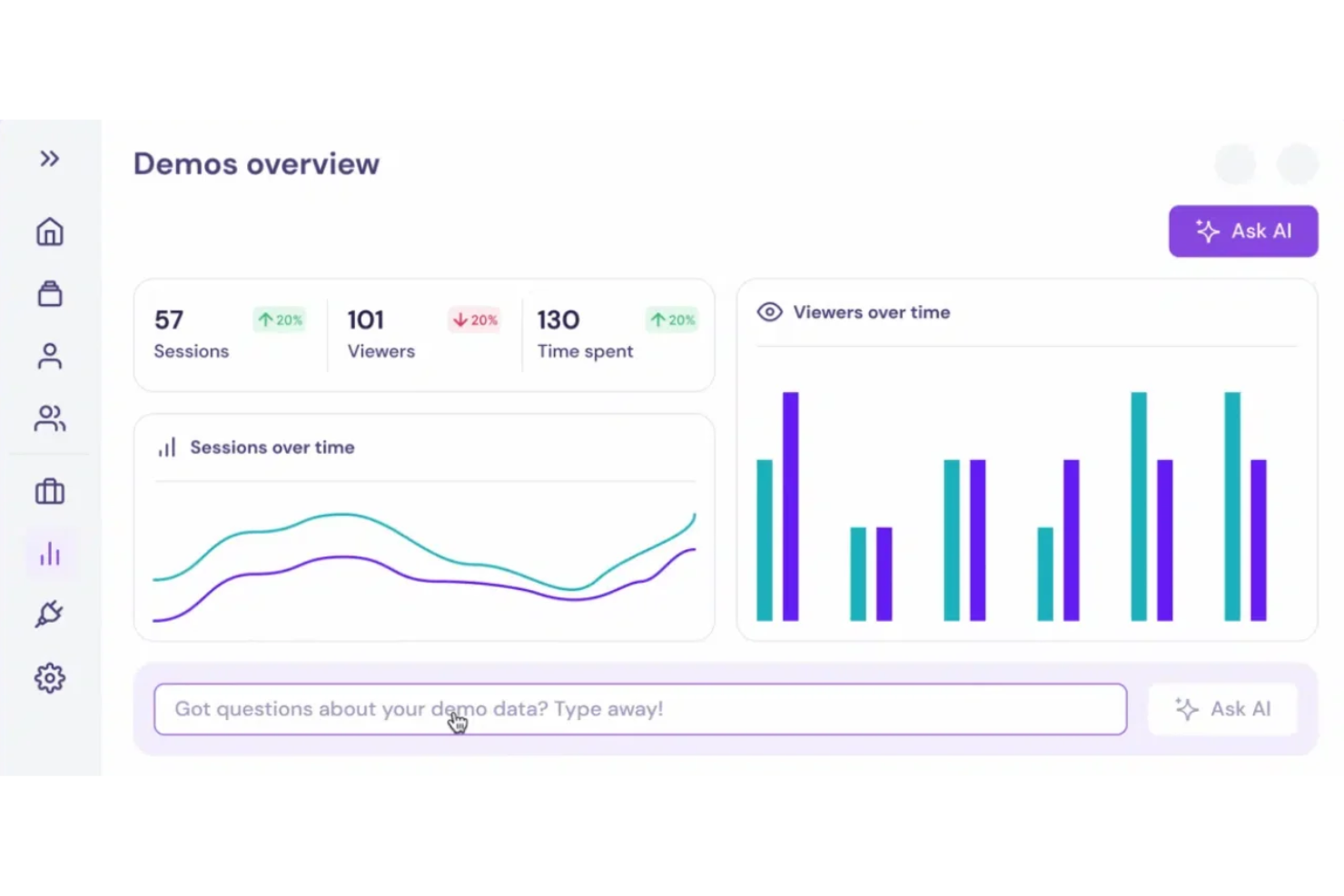Screen dimensions: 1344x896
Task: Open the workspace briefcase icon below divider
Action: 50,491
